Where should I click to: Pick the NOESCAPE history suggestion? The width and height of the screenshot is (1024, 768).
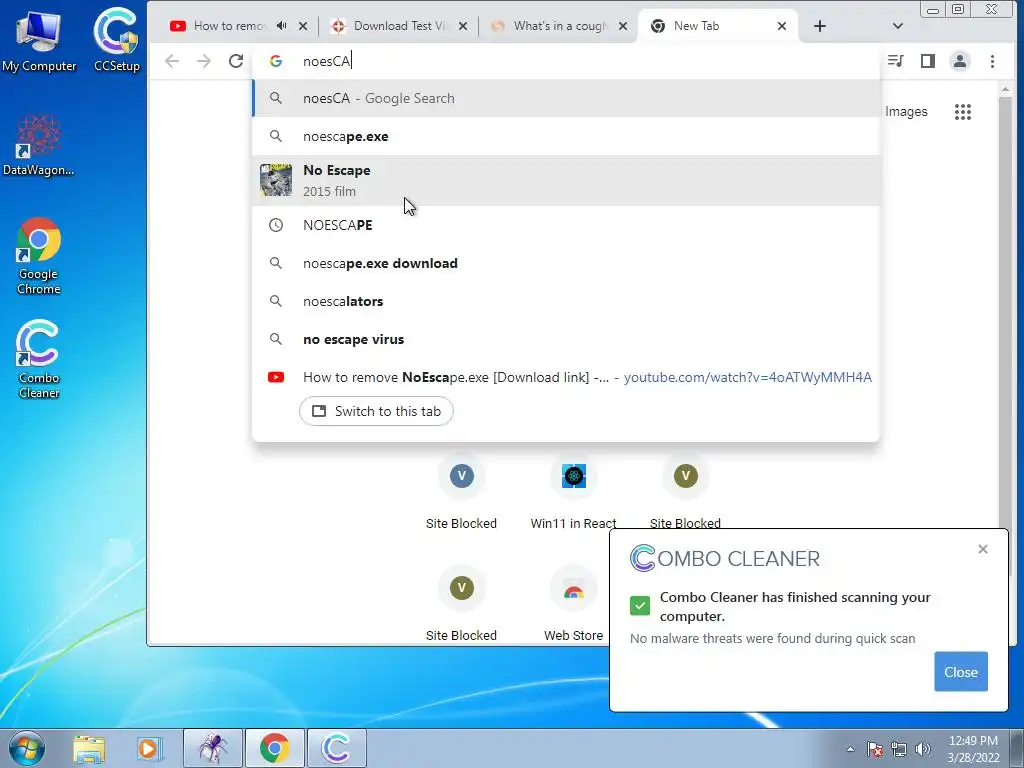coord(566,225)
